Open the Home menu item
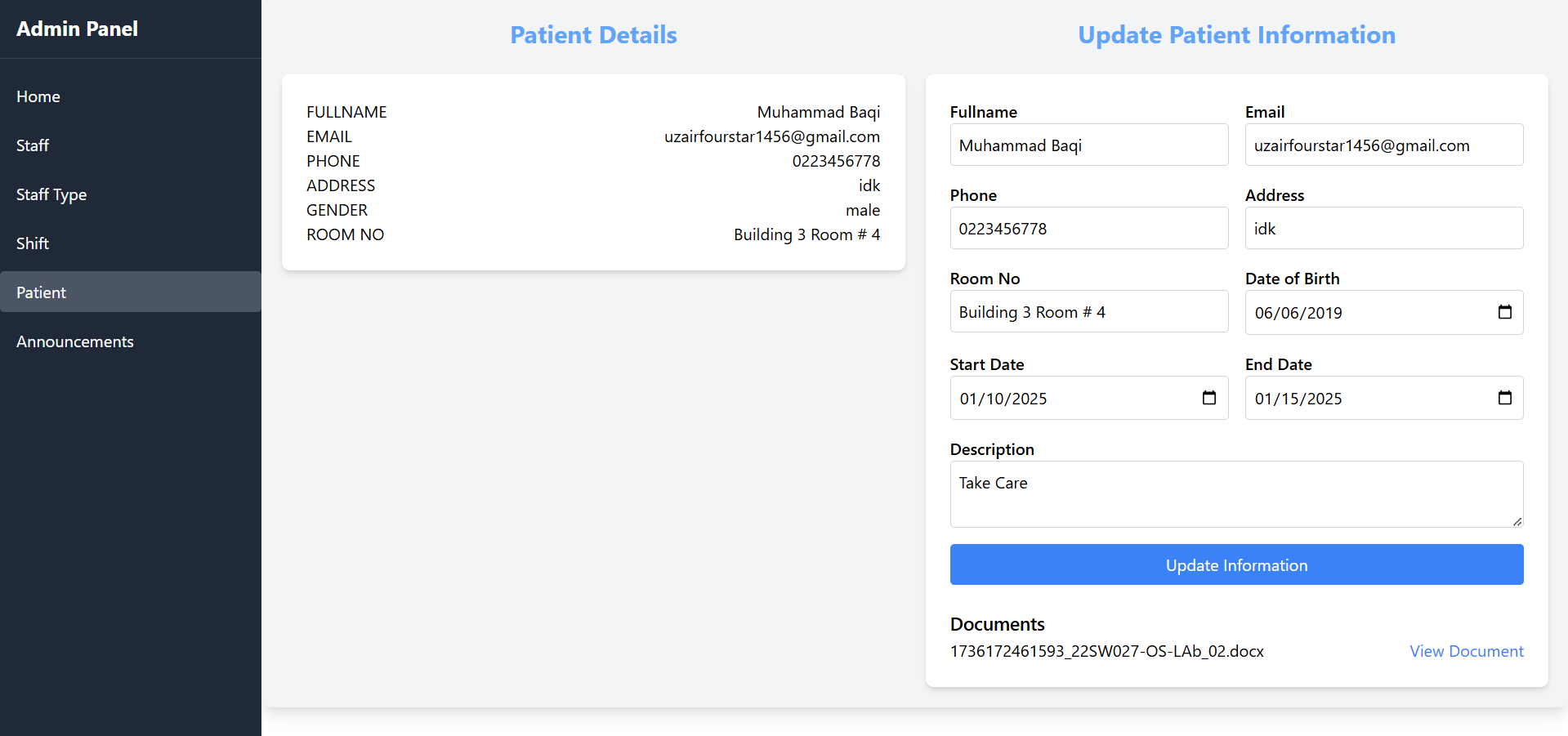Image resolution: width=1568 pixels, height=736 pixels. (38, 96)
